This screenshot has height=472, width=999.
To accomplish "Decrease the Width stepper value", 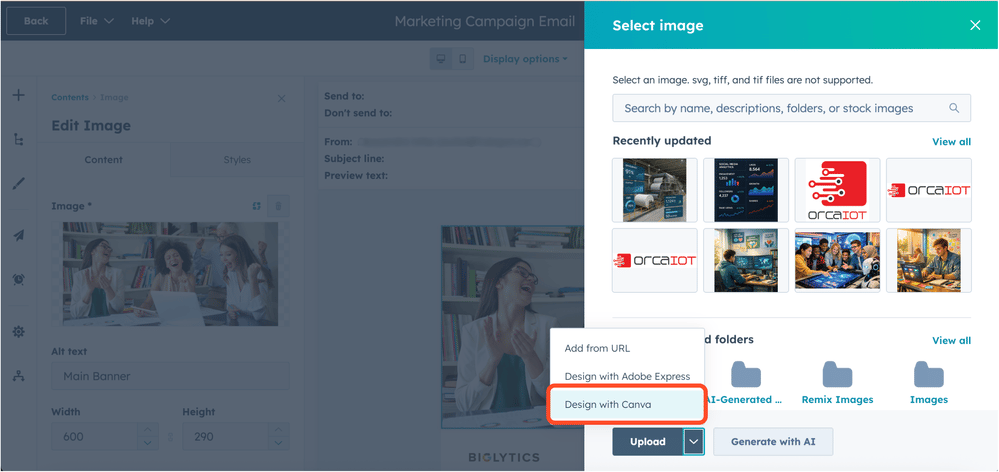I will 148,444.
